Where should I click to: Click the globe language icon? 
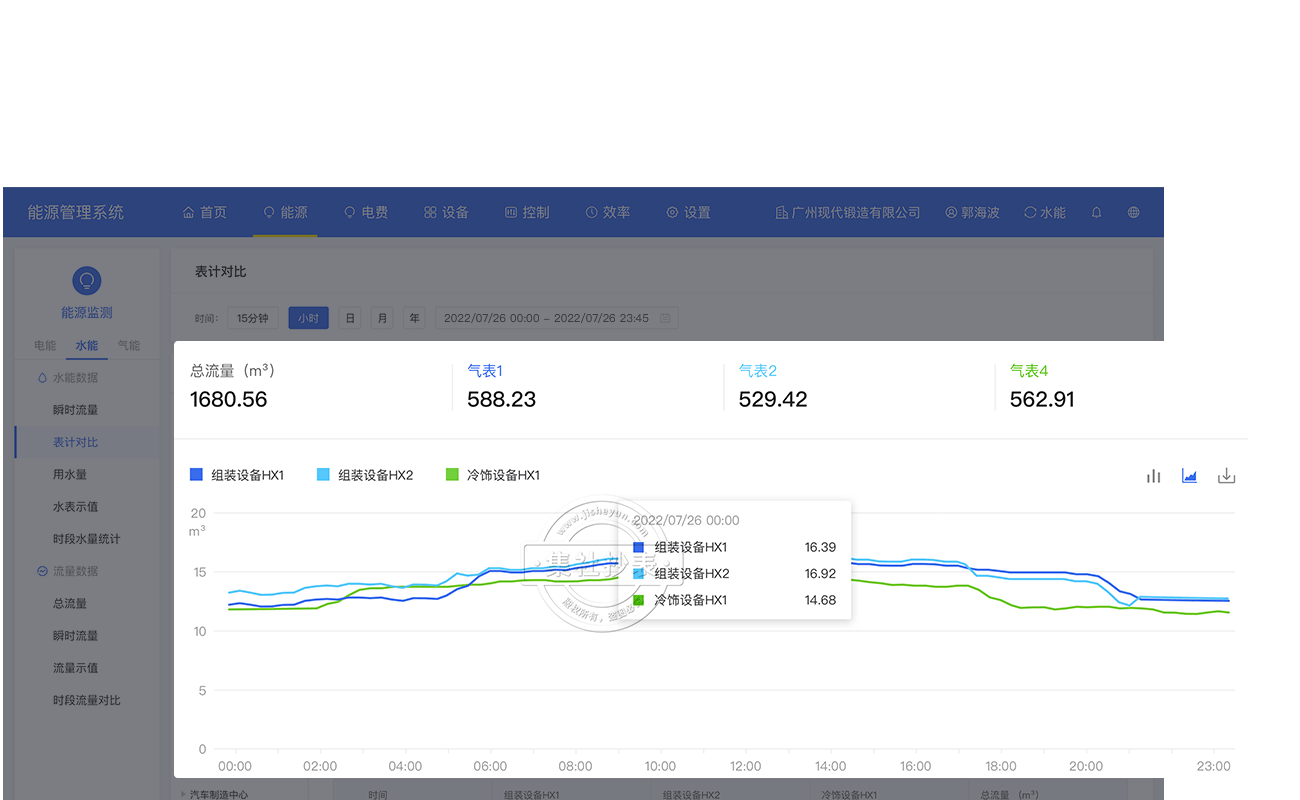[1133, 213]
